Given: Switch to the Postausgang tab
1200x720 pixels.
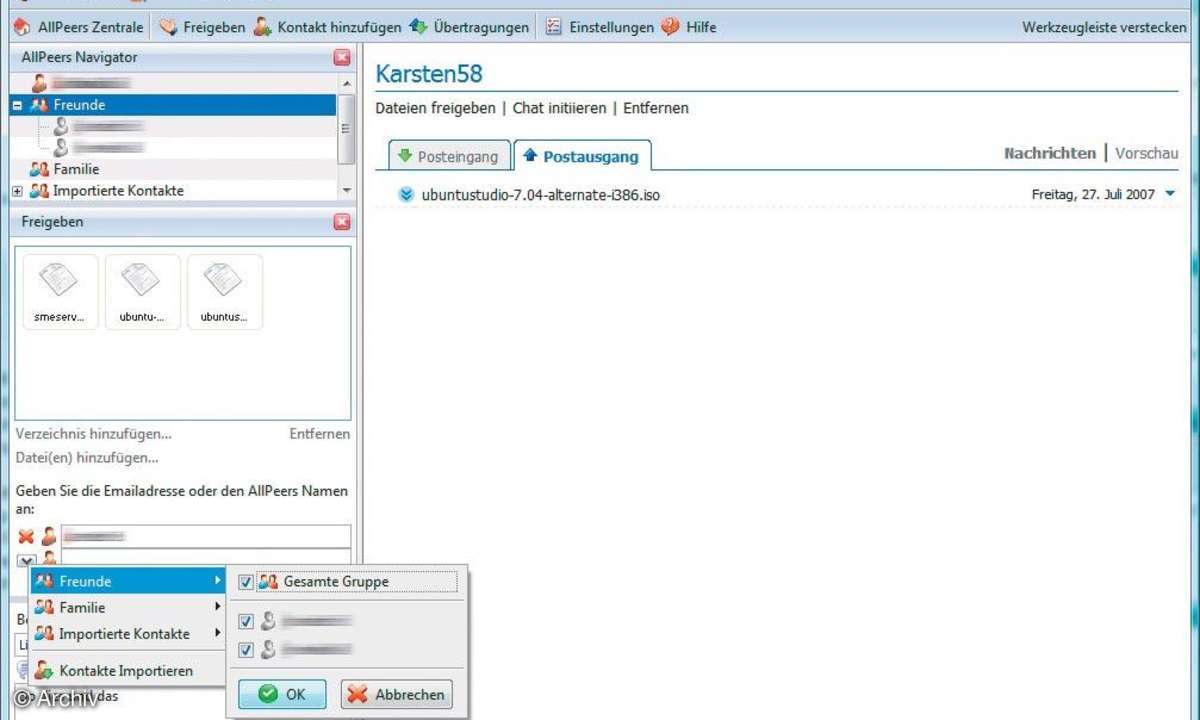Looking at the screenshot, I should coord(582,156).
